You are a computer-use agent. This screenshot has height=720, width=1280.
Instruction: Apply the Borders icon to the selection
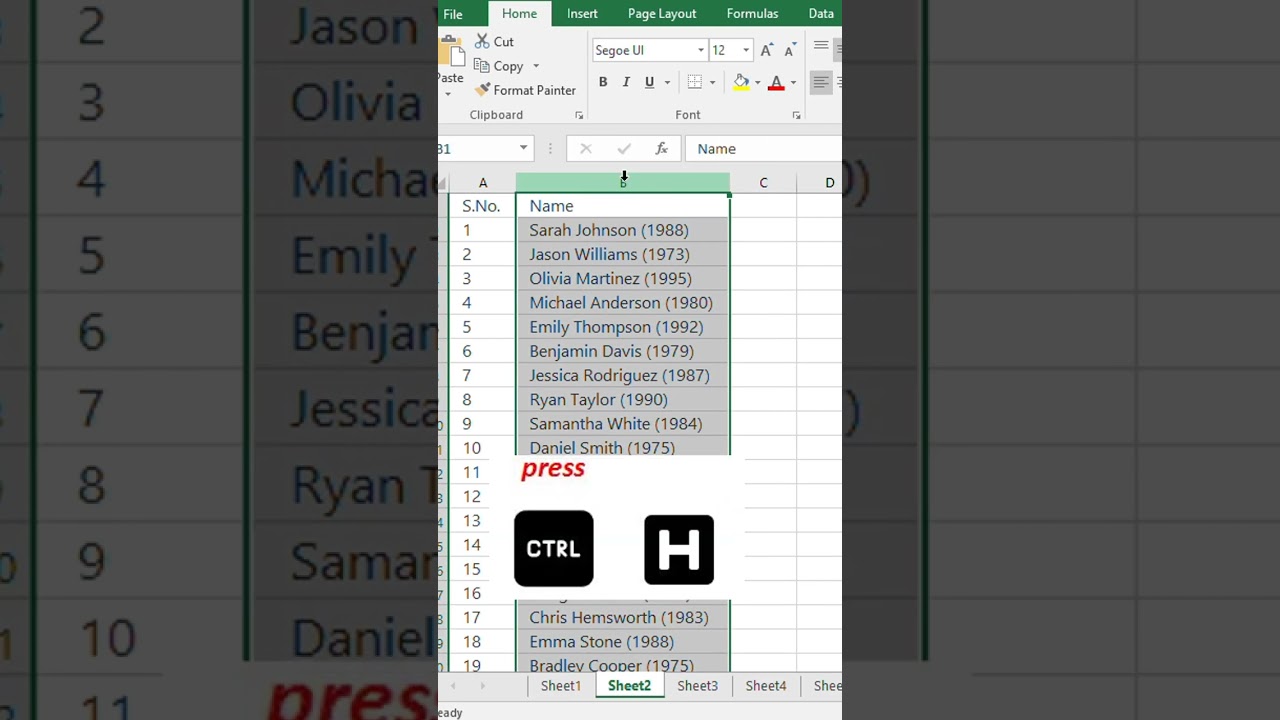[x=695, y=82]
